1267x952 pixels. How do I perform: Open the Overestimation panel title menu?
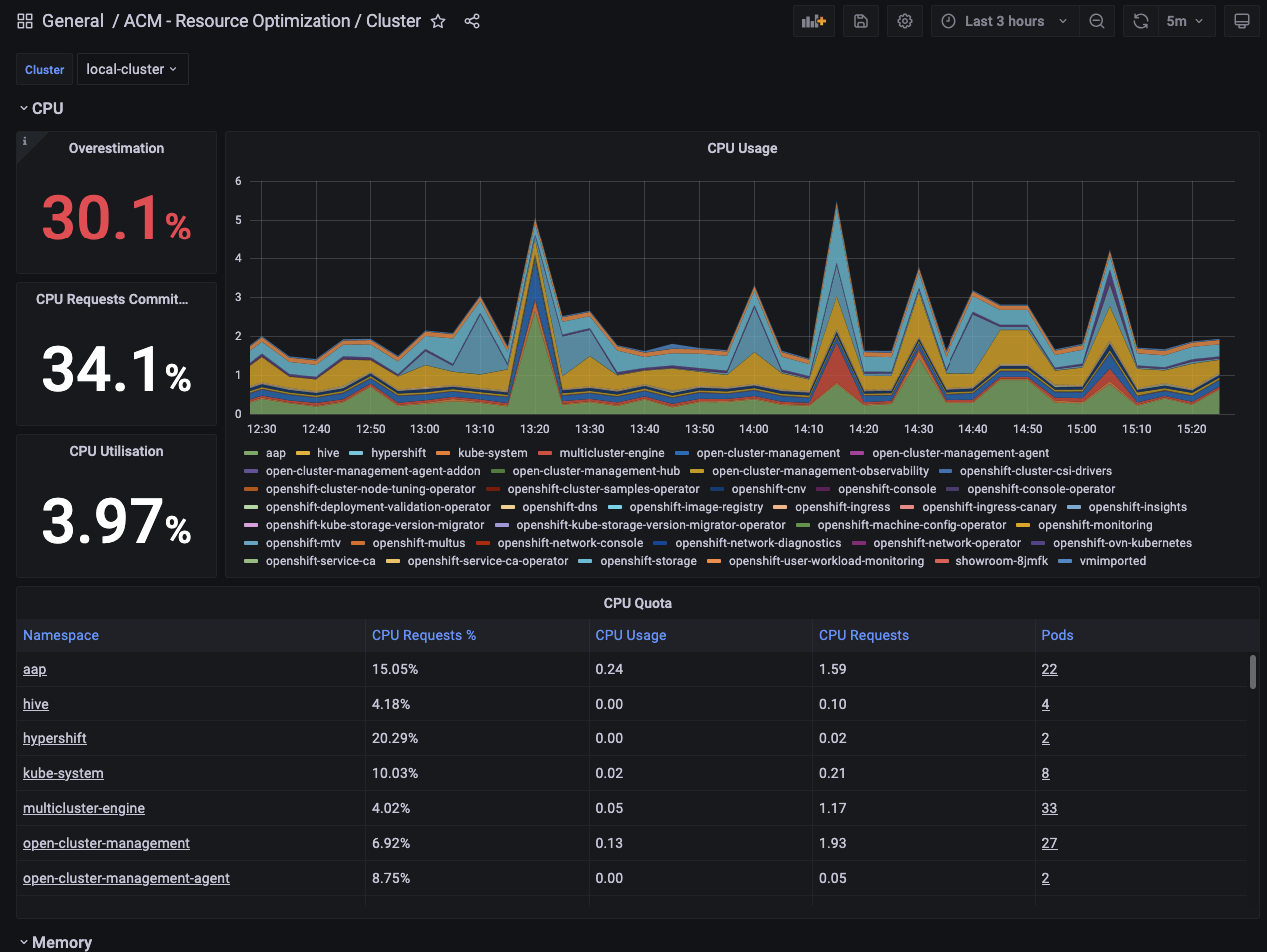116,148
